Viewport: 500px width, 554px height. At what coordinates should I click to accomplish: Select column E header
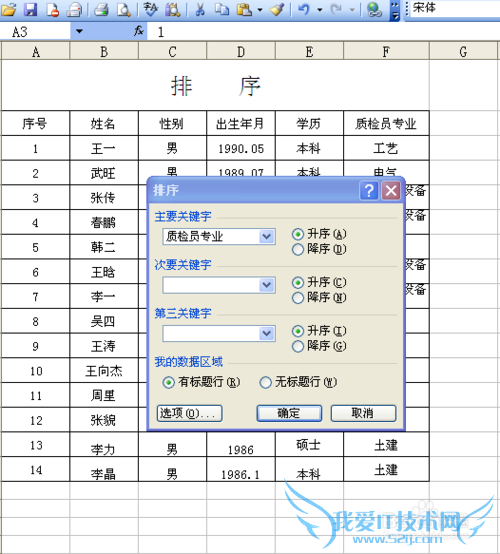pos(309,52)
